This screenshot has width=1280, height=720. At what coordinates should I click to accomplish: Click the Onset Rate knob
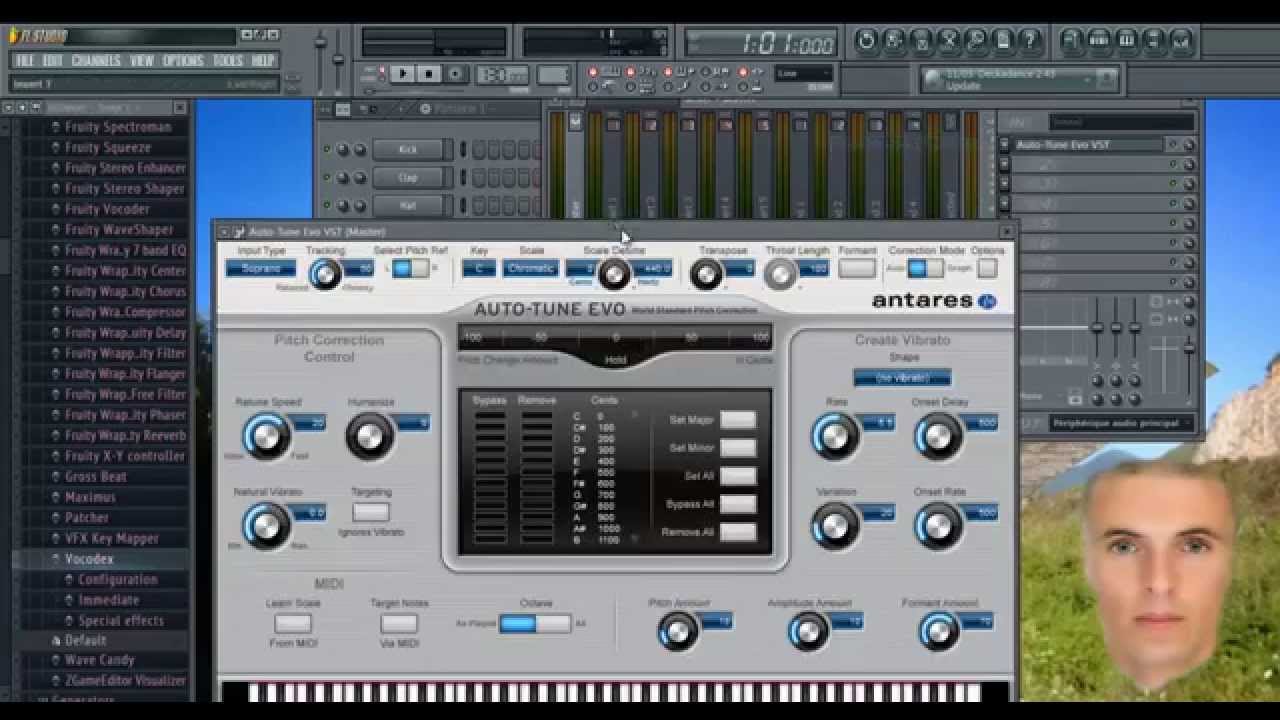[938, 525]
